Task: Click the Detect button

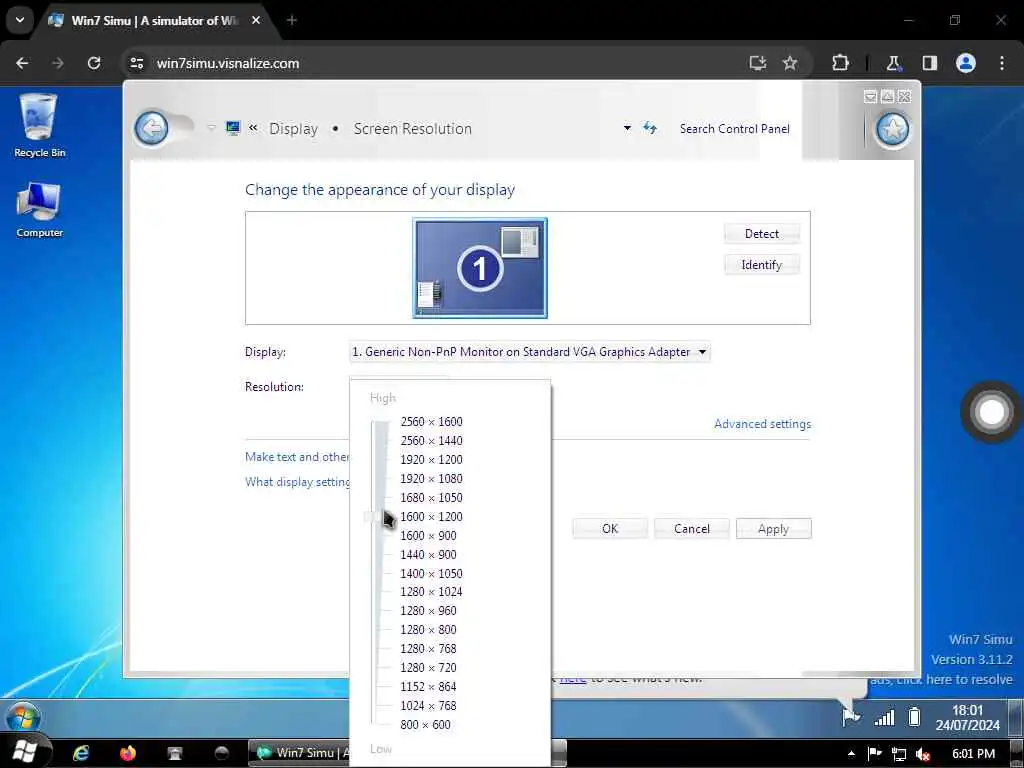Action: [x=761, y=234]
